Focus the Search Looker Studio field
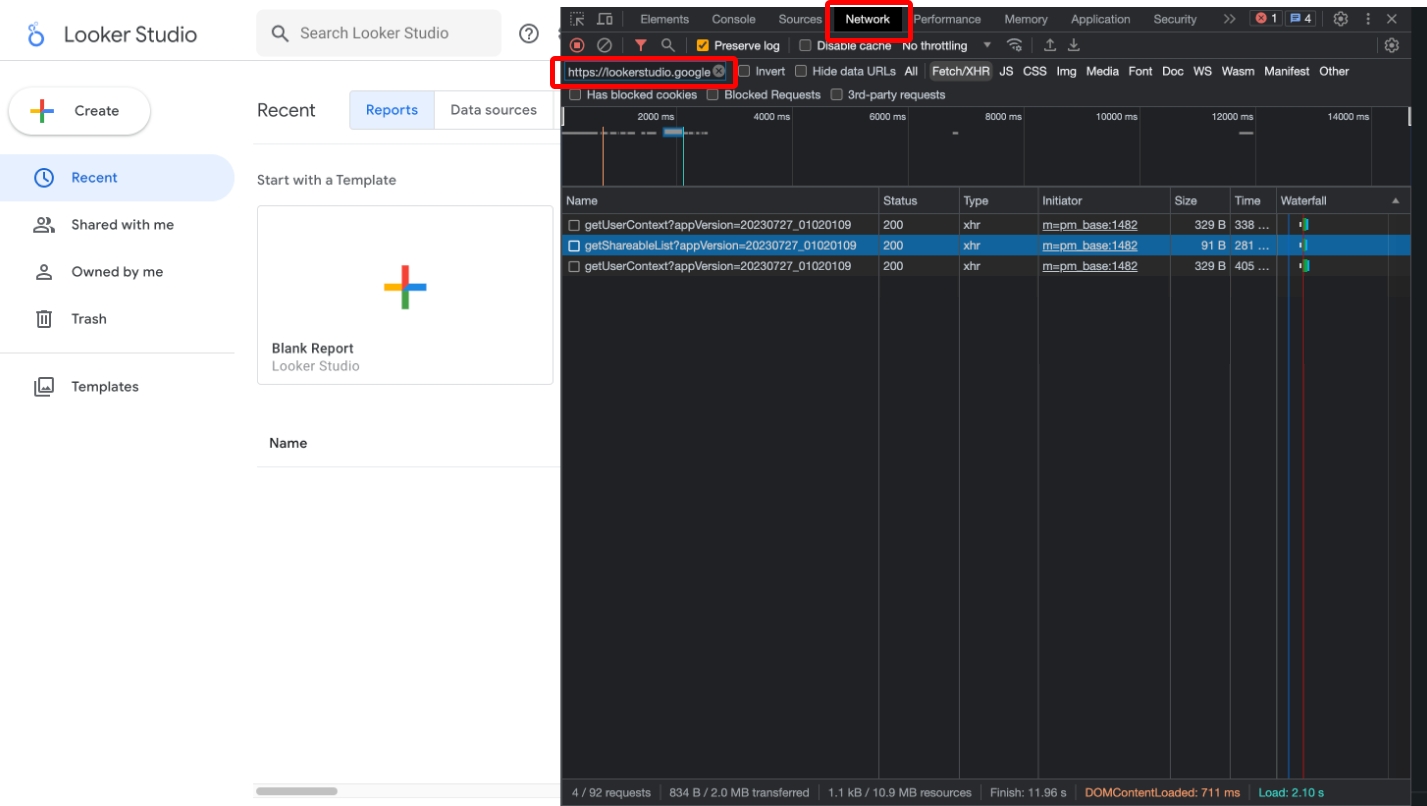 point(379,33)
